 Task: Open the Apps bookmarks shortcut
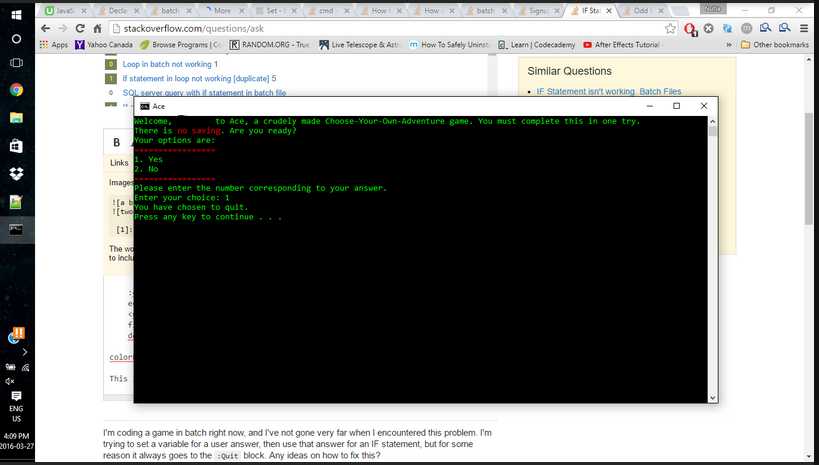tap(54, 45)
